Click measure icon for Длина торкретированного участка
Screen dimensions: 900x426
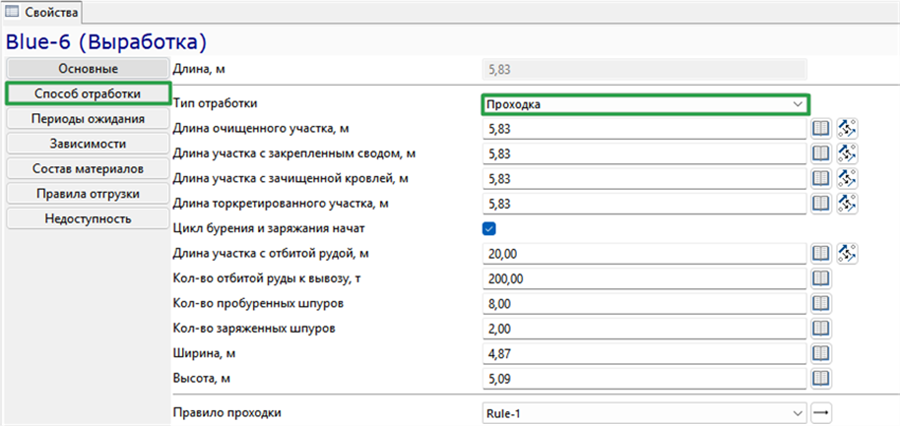click(847, 203)
